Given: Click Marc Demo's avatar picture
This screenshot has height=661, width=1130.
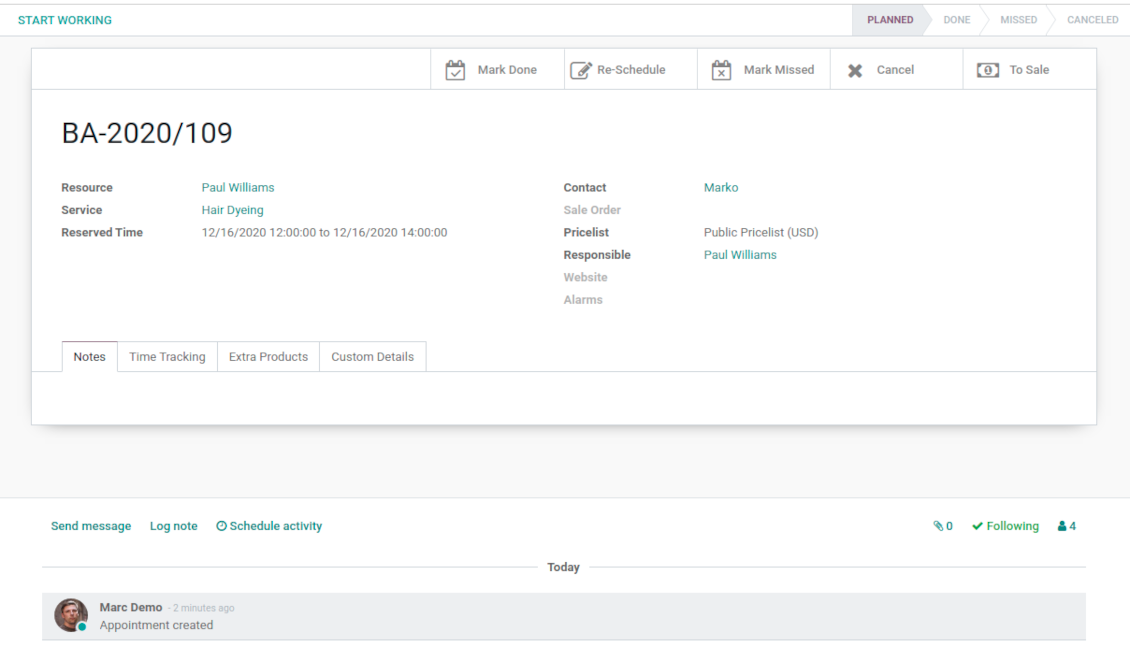Looking at the screenshot, I should [70, 615].
